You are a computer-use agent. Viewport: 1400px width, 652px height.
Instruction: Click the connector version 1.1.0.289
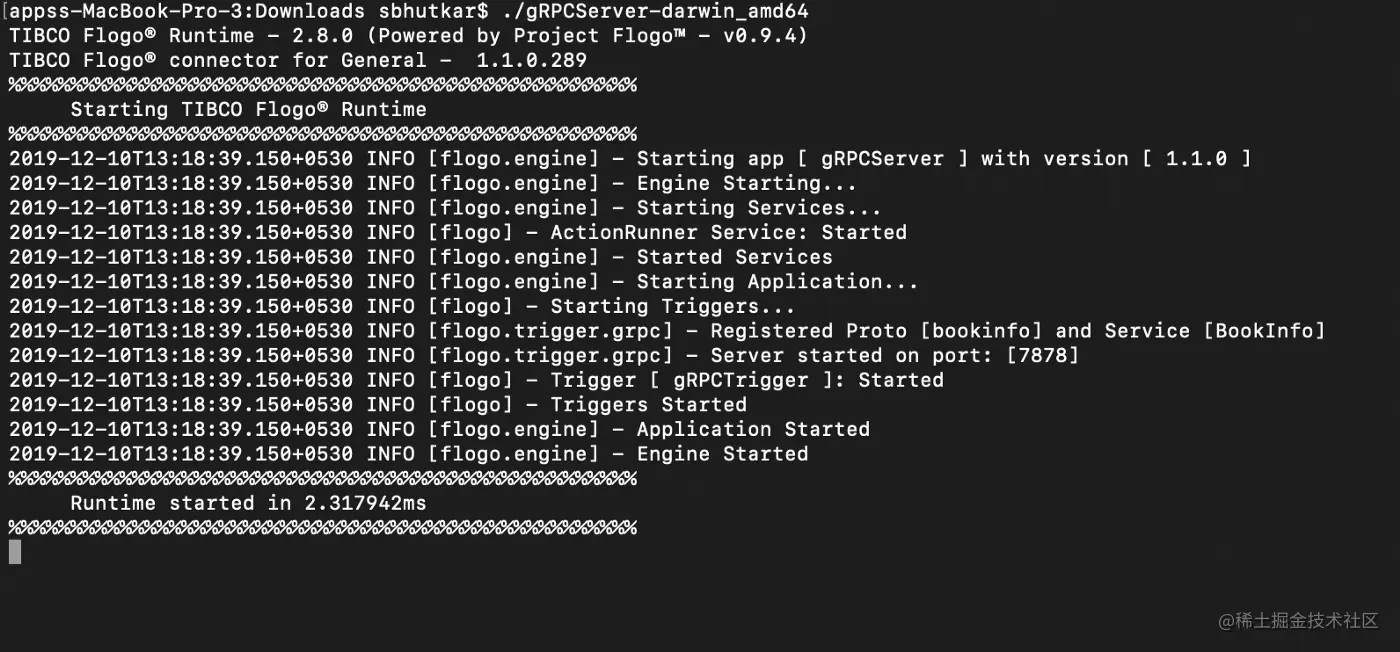pyautogui.click(x=531, y=60)
